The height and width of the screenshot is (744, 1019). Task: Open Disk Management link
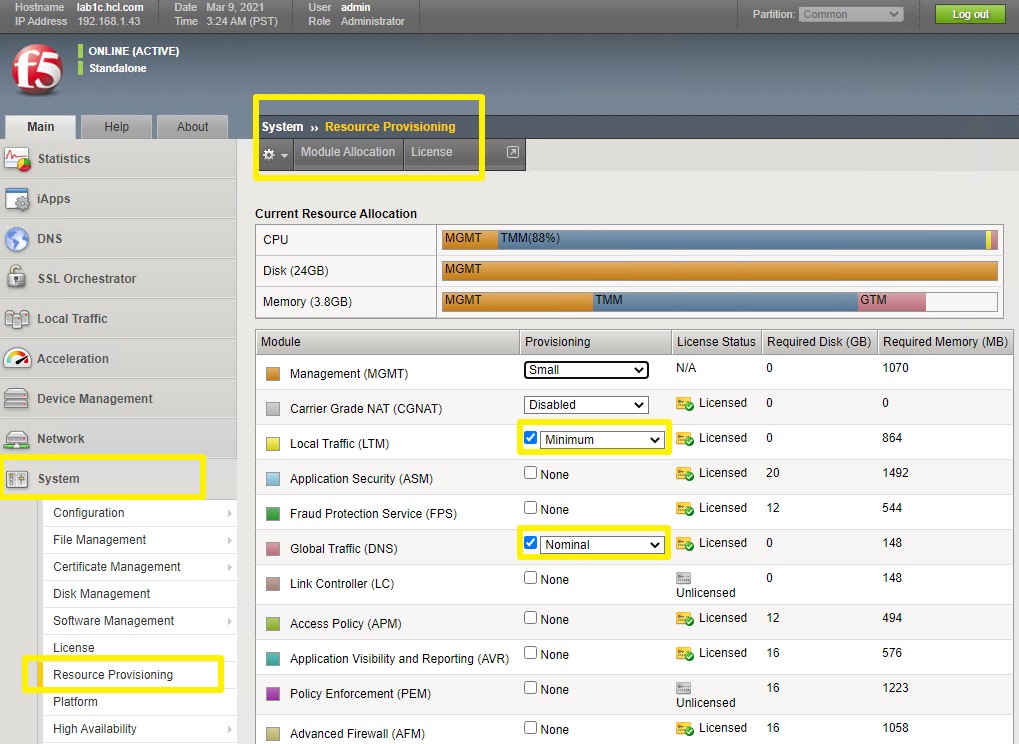click(101, 594)
